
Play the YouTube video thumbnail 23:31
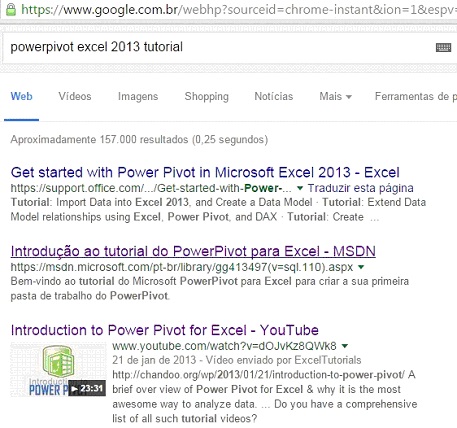[58, 370]
